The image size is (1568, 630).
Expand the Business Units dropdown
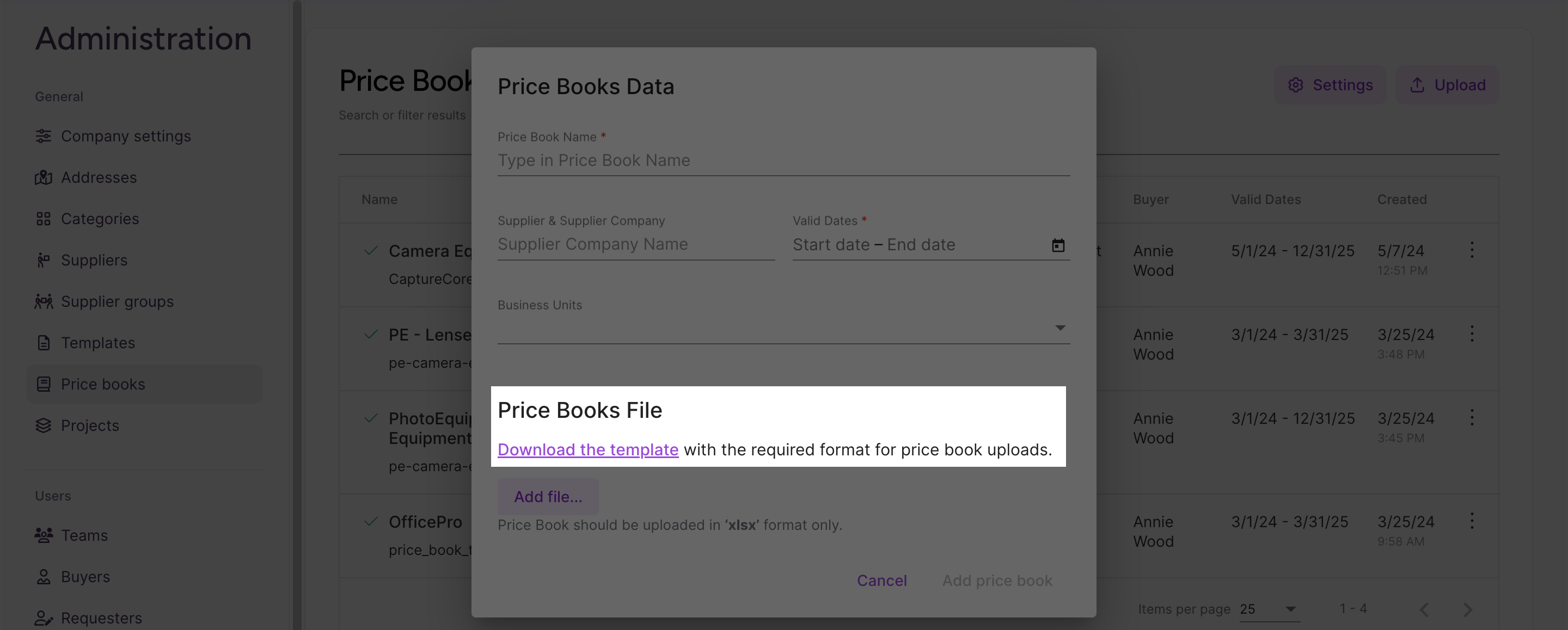click(x=783, y=329)
